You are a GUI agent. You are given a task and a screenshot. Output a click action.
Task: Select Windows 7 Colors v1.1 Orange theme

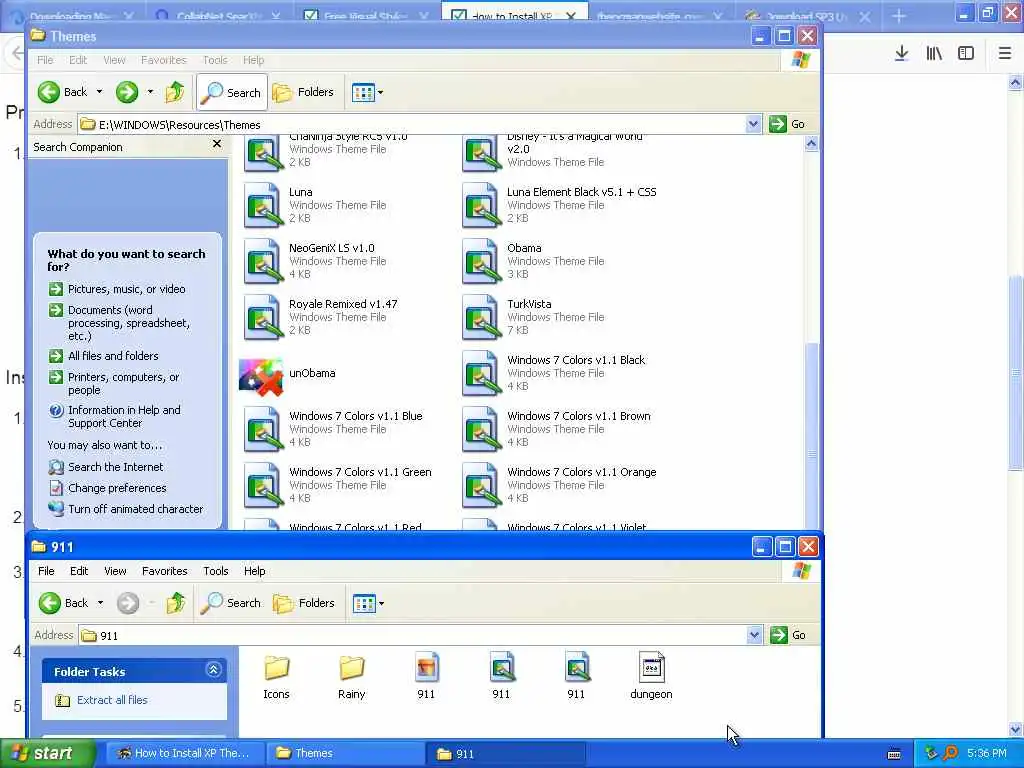coord(481,486)
